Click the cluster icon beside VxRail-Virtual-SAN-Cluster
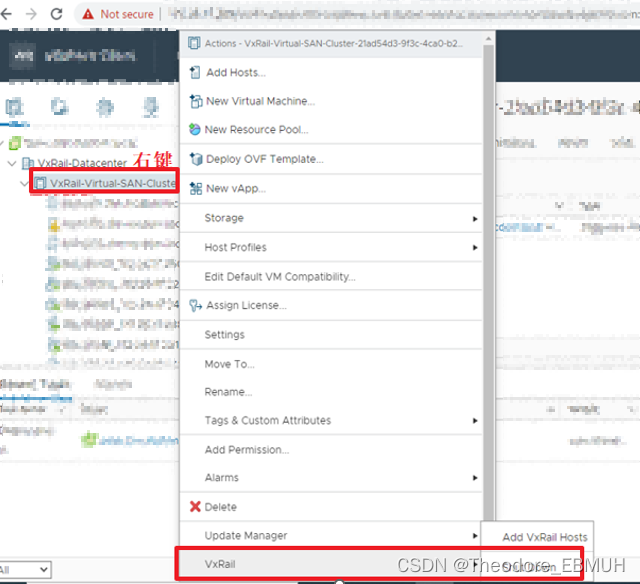The height and width of the screenshot is (584, 640). (40, 183)
